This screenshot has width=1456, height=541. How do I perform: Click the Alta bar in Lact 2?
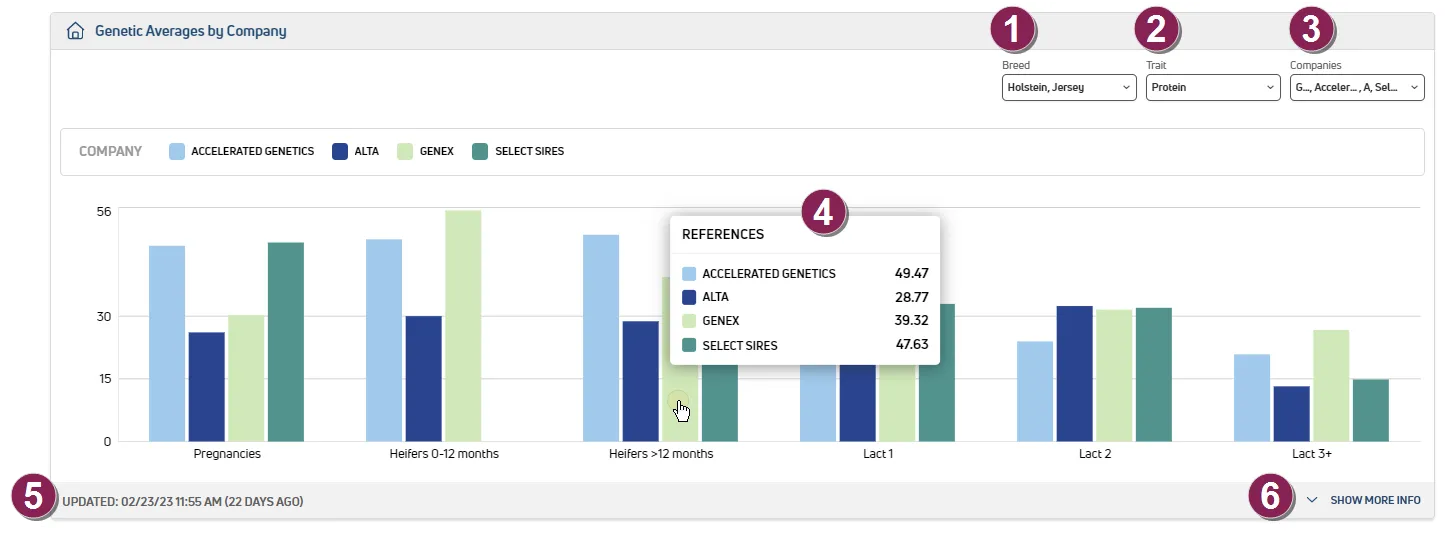1075,373
